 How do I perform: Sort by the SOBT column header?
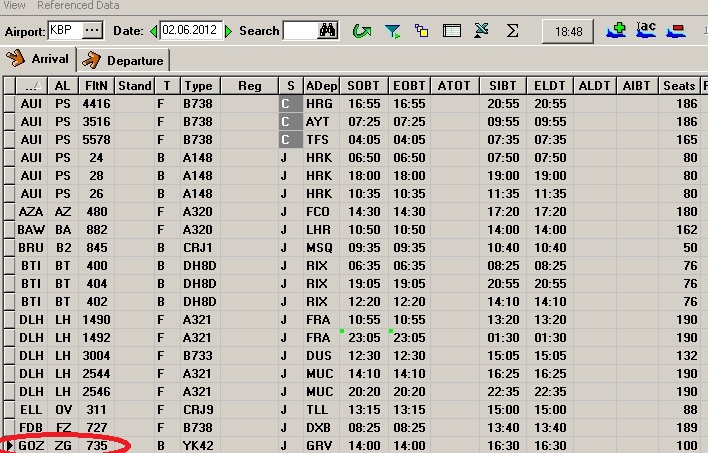(x=362, y=86)
